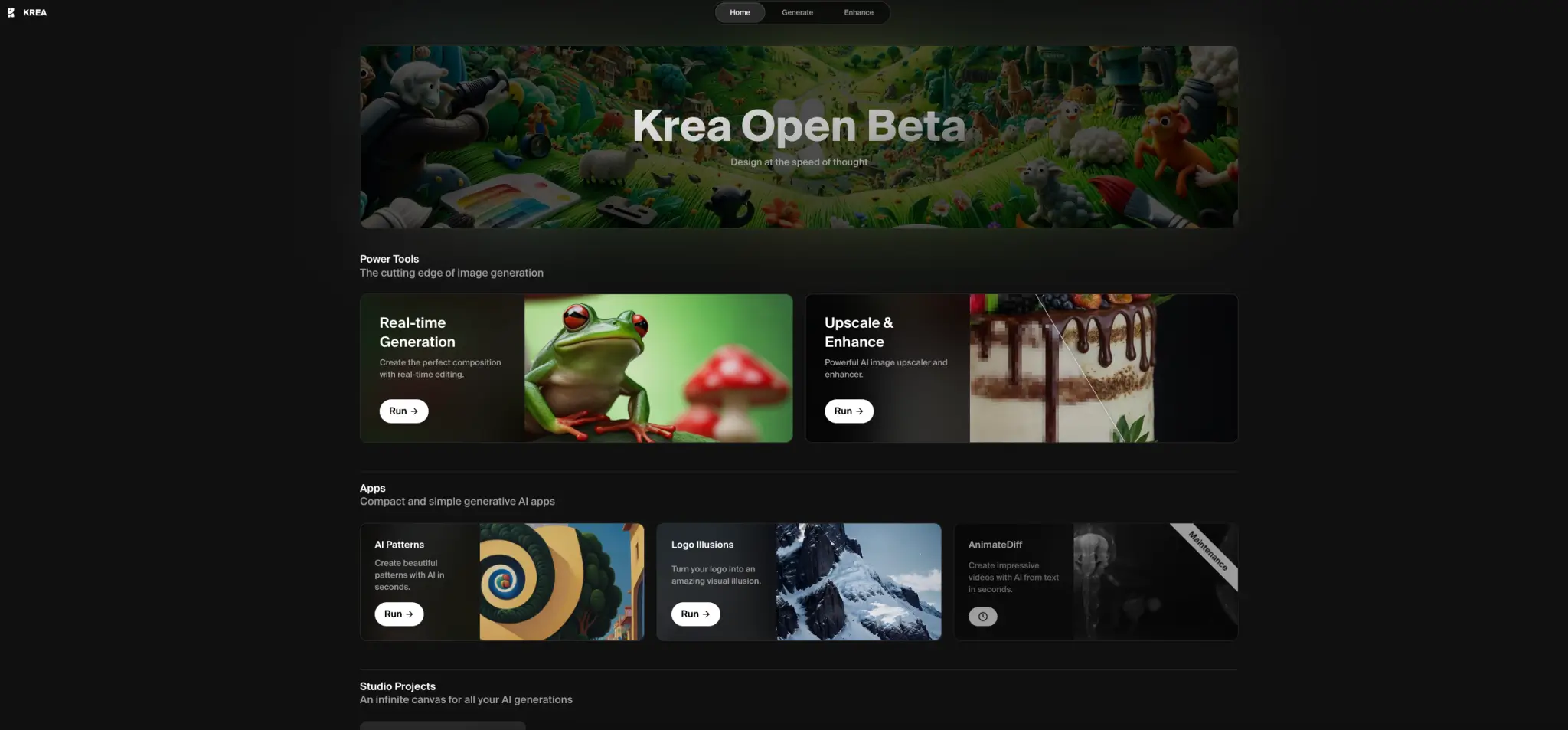The image size is (1568, 730).
Task: Click the Real-time Generation heading
Action: click(x=417, y=332)
